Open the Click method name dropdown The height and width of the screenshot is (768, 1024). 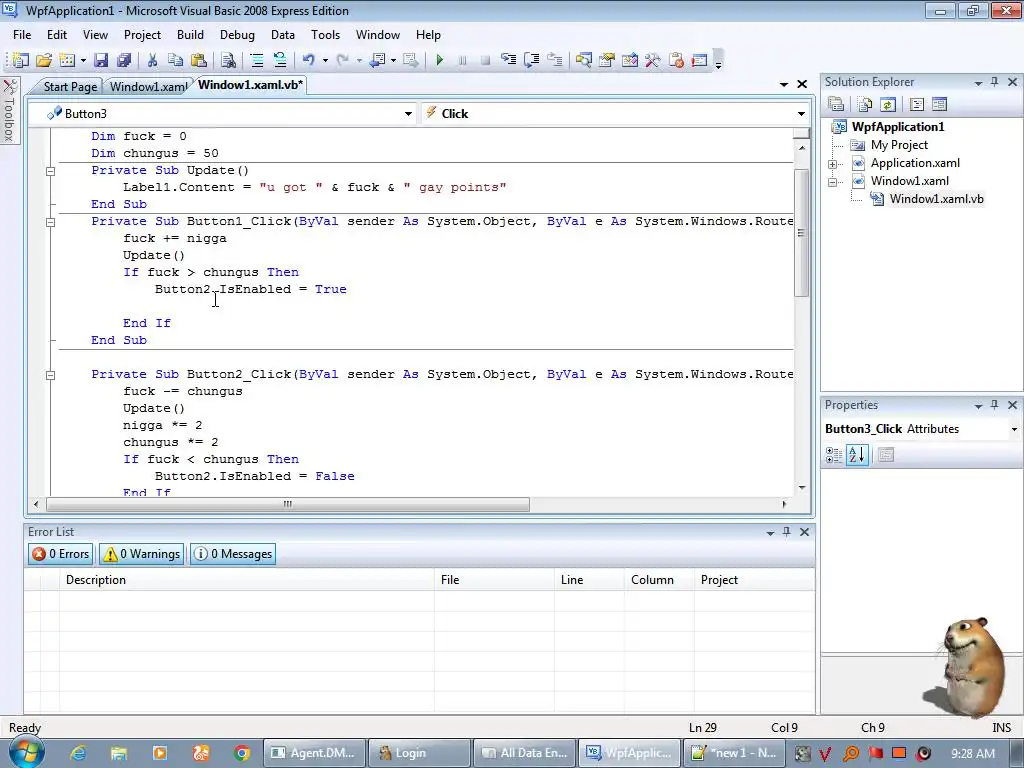[x=801, y=114]
